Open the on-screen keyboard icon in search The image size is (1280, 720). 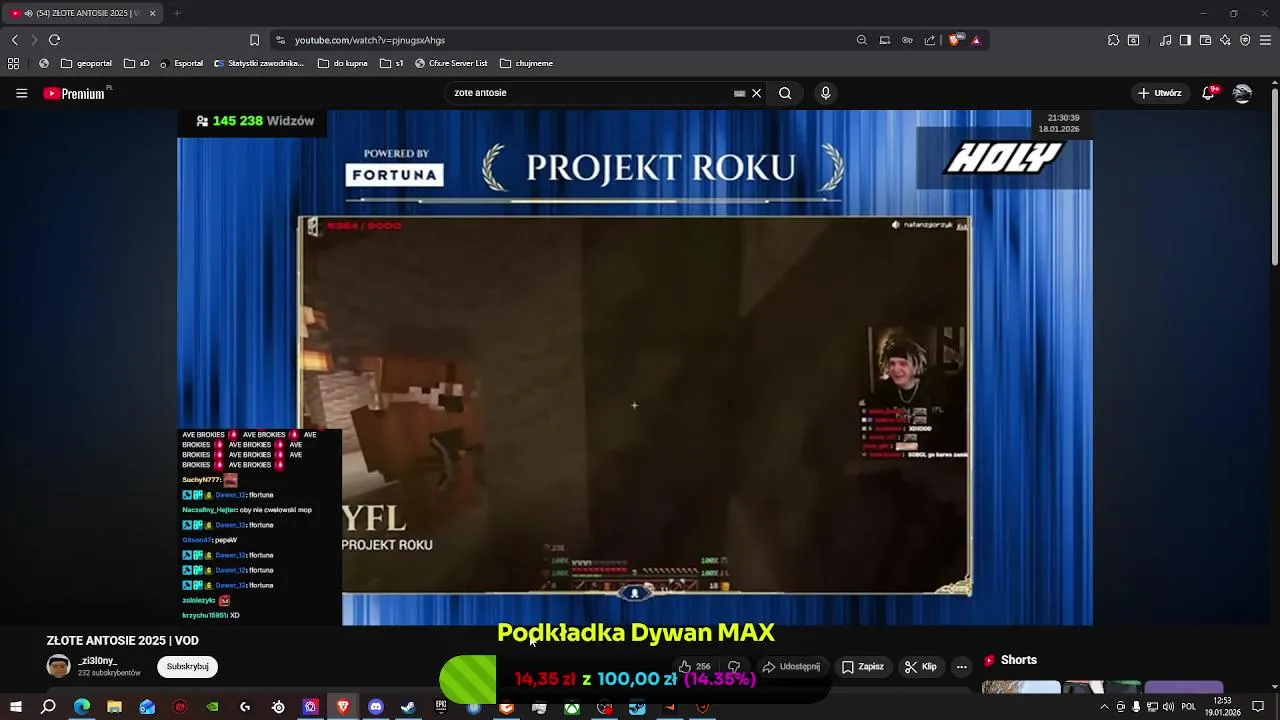point(740,93)
